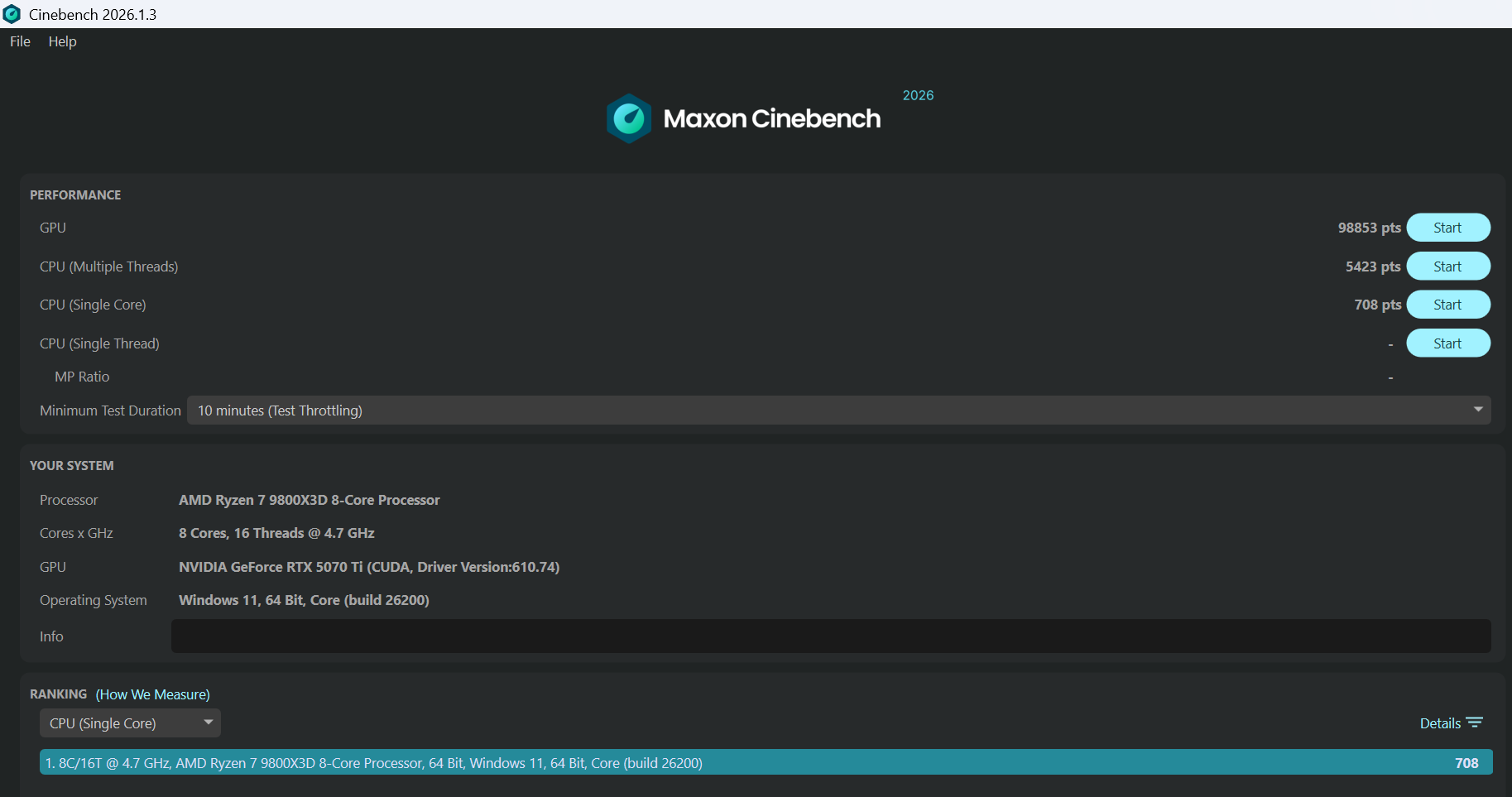The height and width of the screenshot is (797, 1512).
Task: Start the CPU (Single Core) benchmark
Action: pyautogui.click(x=1448, y=305)
